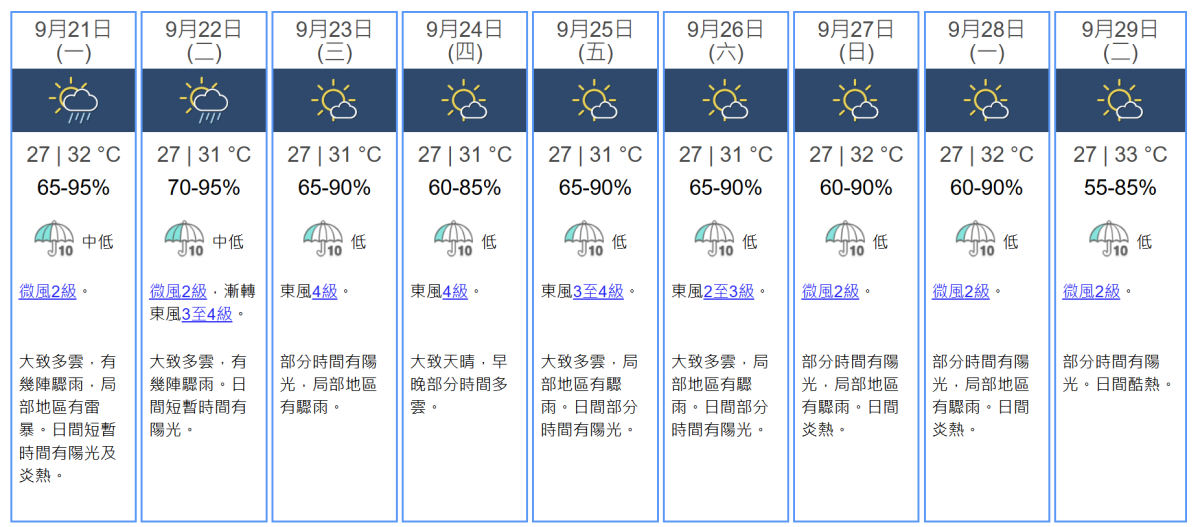Open the 東風 4級 link on 9月24日
The image size is (1200, 527).
[x=455, y=291]
